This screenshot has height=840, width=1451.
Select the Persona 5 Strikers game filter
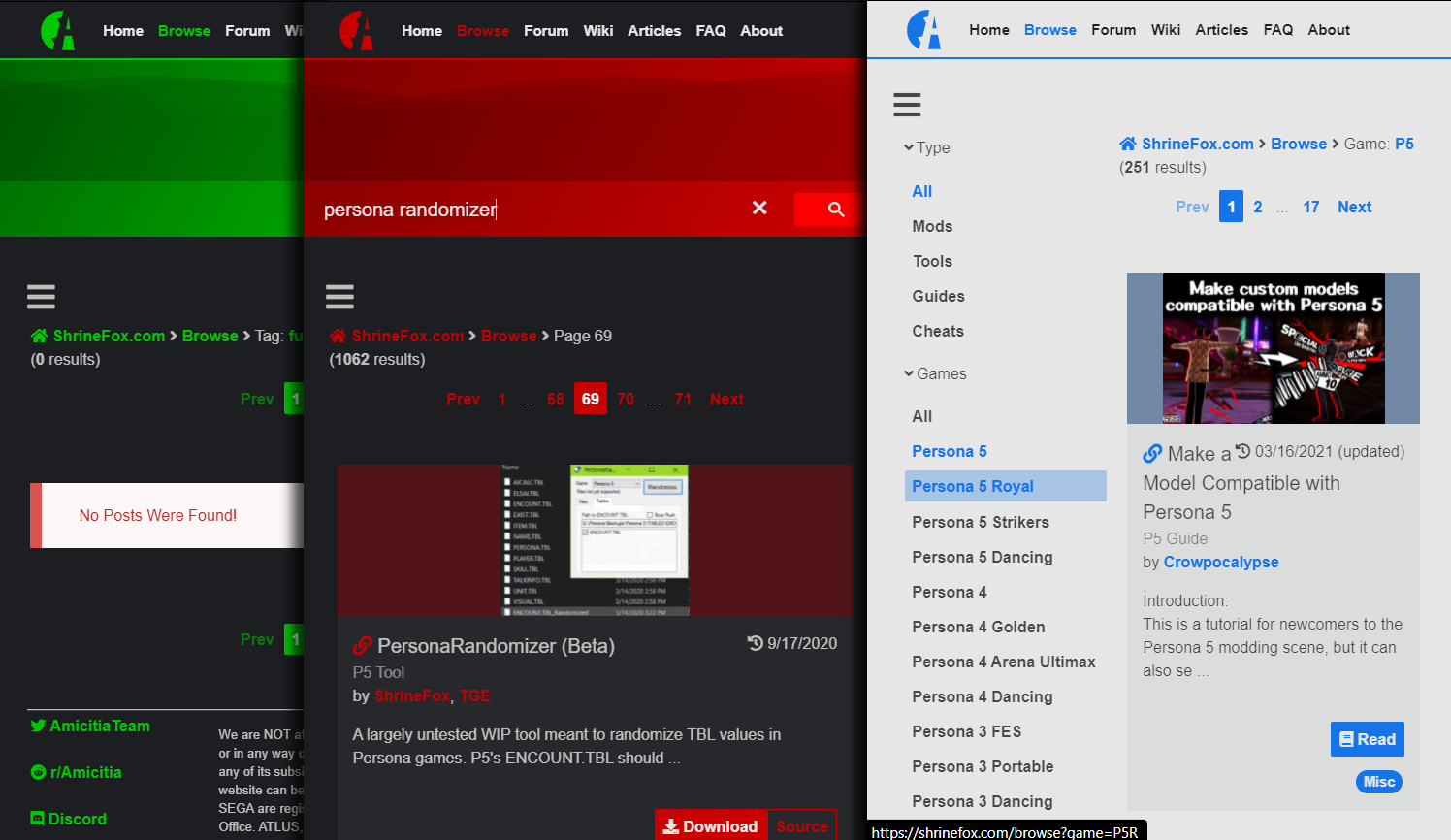(981, 522)
